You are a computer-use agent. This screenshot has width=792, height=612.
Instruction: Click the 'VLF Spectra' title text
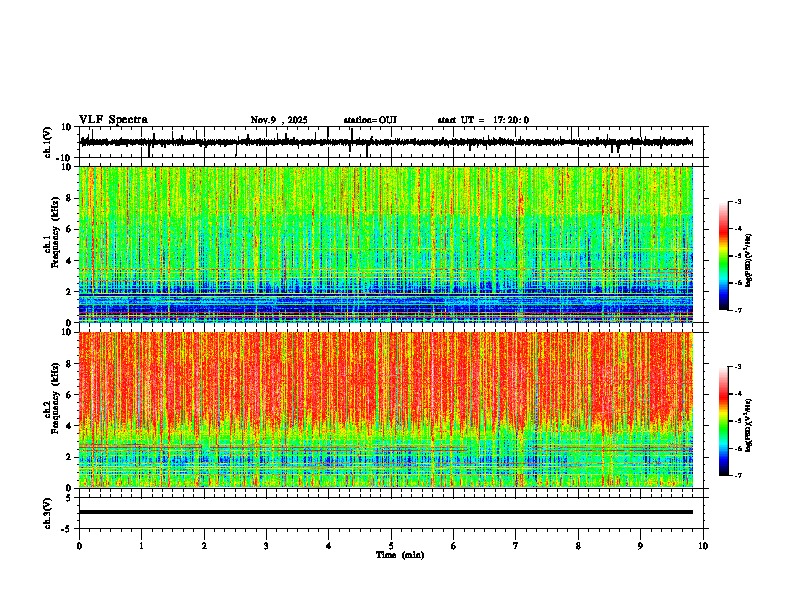[113, 120]
